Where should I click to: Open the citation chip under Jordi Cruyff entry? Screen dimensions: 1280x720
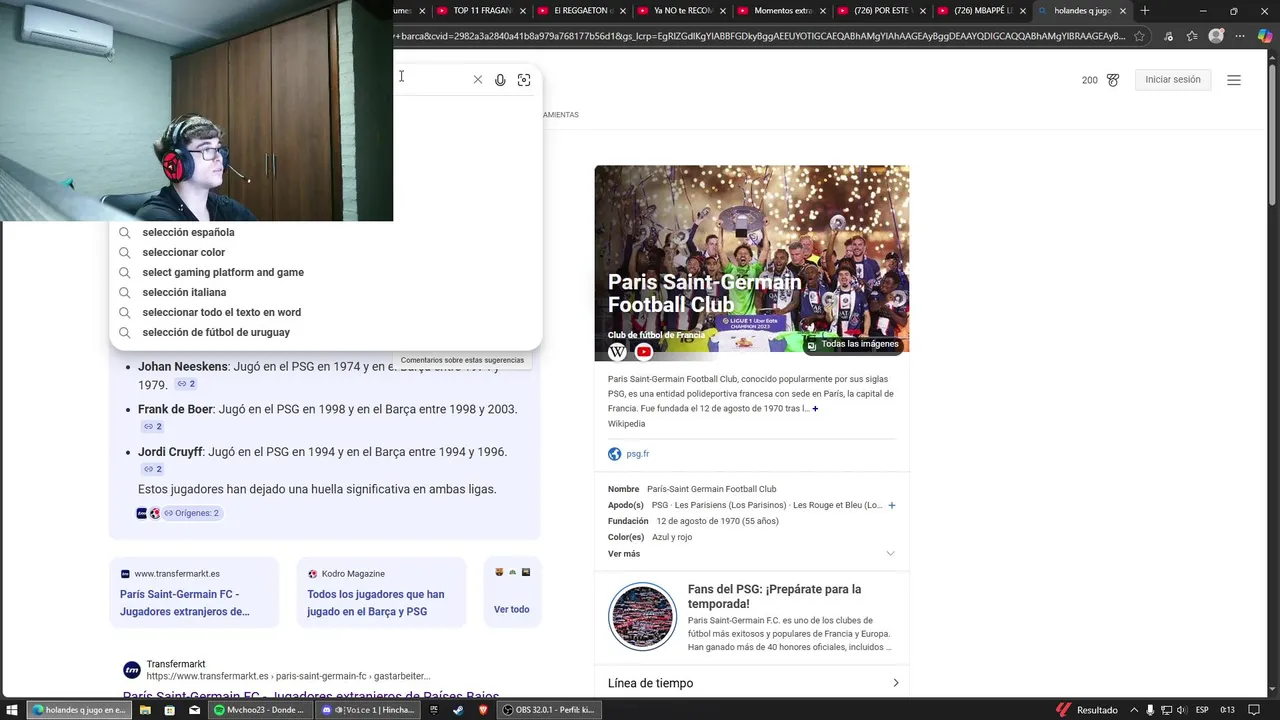click(152, 469)
